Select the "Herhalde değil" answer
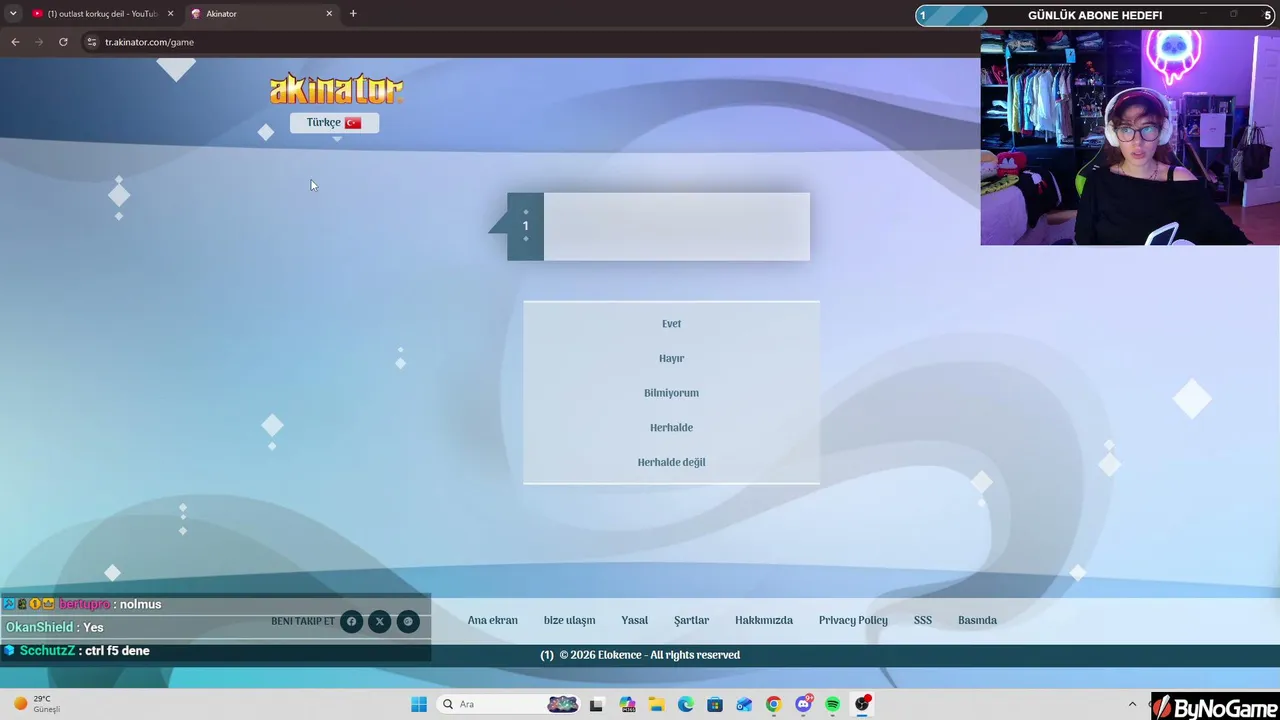The image size is (1280, 720). [x=671, y=462]
